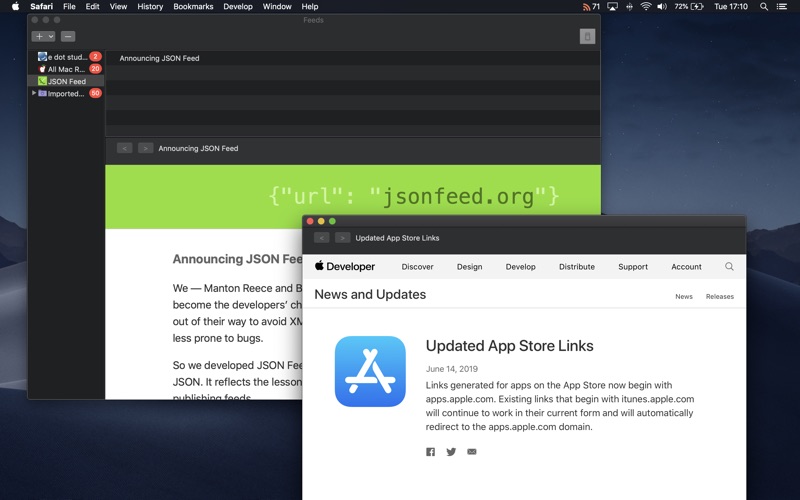Click the Releases link
Viewport: 800px width, 500px height.
719,296
